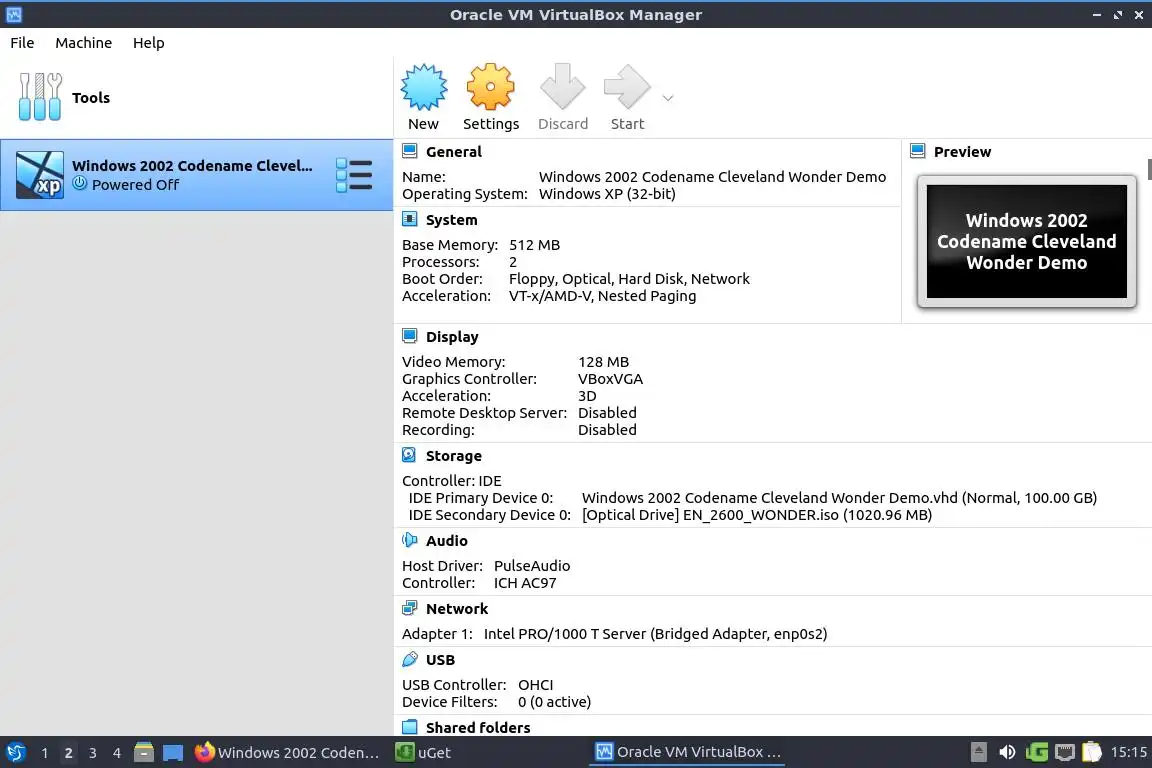Viewport: 1152px width, 768px height.
Task: Switch to workspace 3 in taskbar
Action: [93, 753]
